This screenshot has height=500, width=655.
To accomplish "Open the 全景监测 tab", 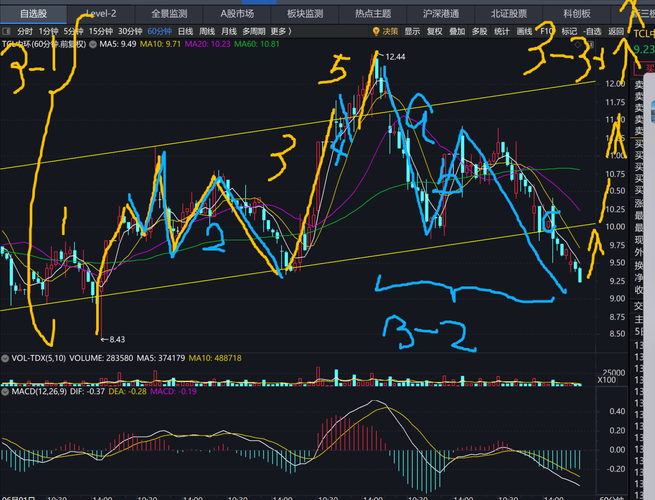I will point(169,14).
